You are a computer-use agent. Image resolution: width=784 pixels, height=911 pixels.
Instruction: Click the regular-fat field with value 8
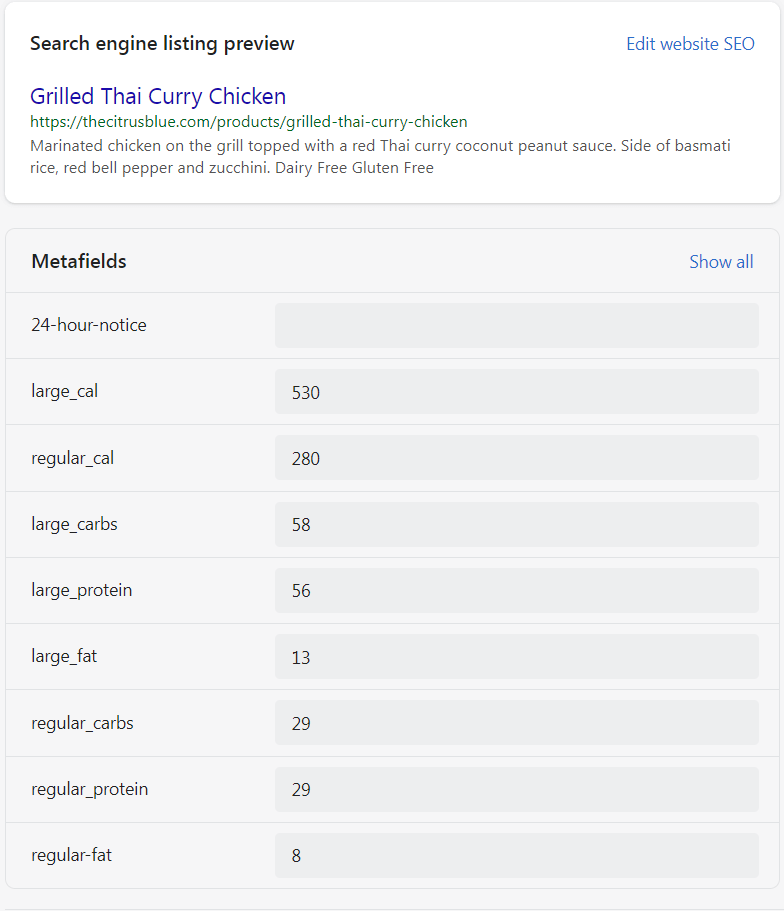[x=516, y=855]
